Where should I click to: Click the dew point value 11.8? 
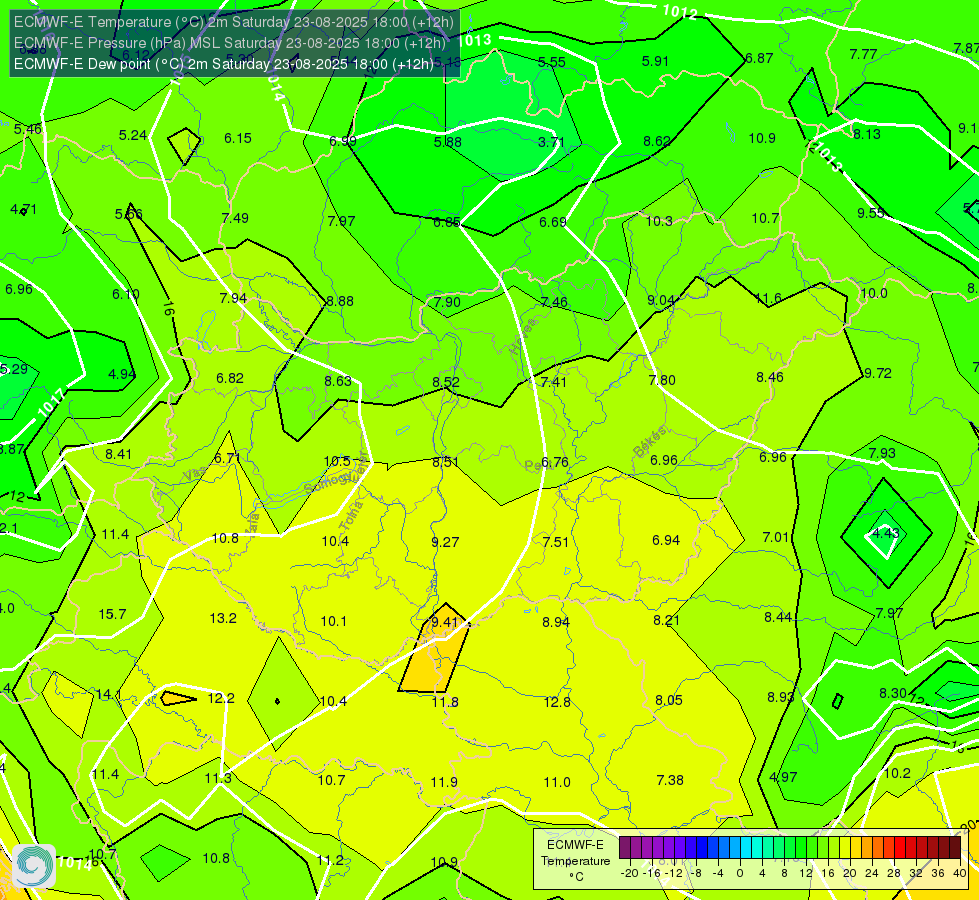point(445,702)
